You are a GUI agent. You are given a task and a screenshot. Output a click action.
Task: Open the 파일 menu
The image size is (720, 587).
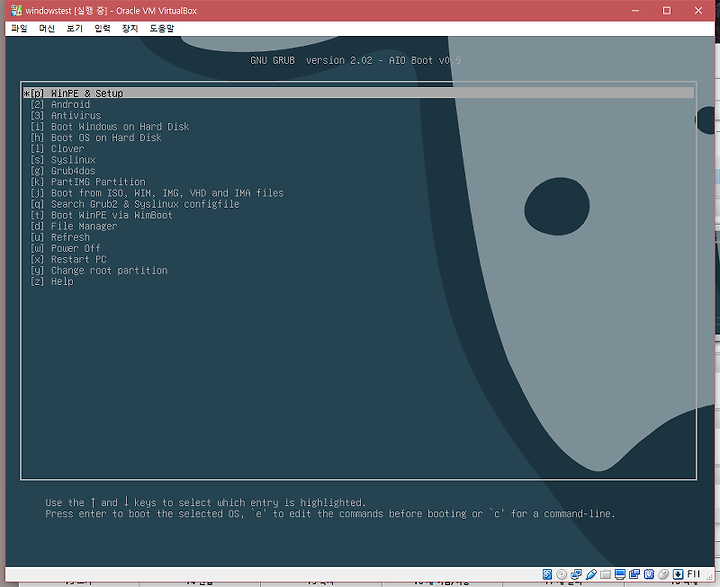tap(19, 28)
